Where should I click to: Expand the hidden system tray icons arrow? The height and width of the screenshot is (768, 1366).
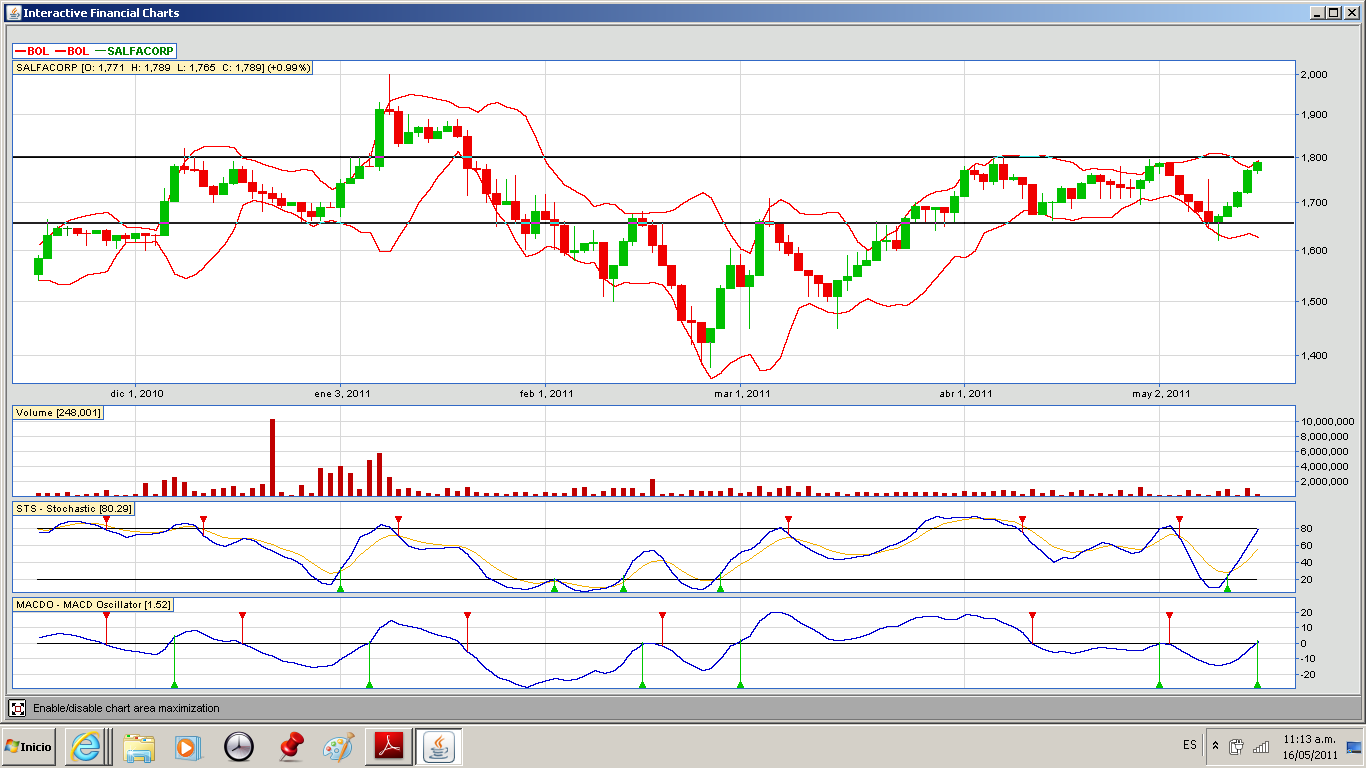pos(1215,746)
